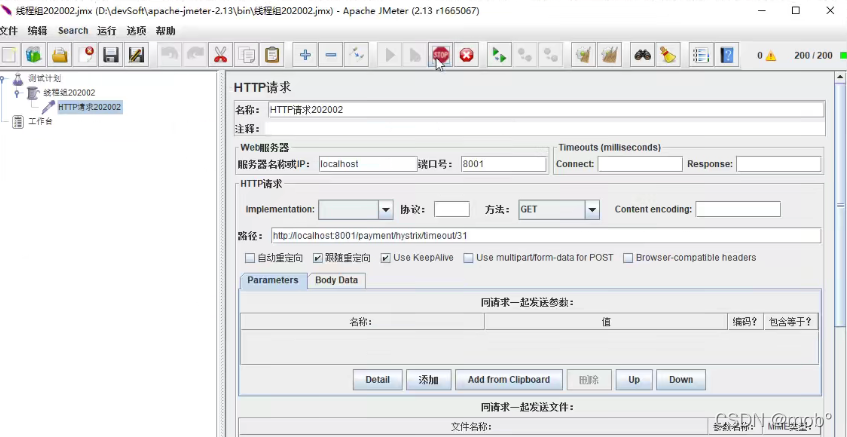The height and width of the screenshot is (437, 847).
Task: Switch to the Body Data tab
Action: pos(337,280)
